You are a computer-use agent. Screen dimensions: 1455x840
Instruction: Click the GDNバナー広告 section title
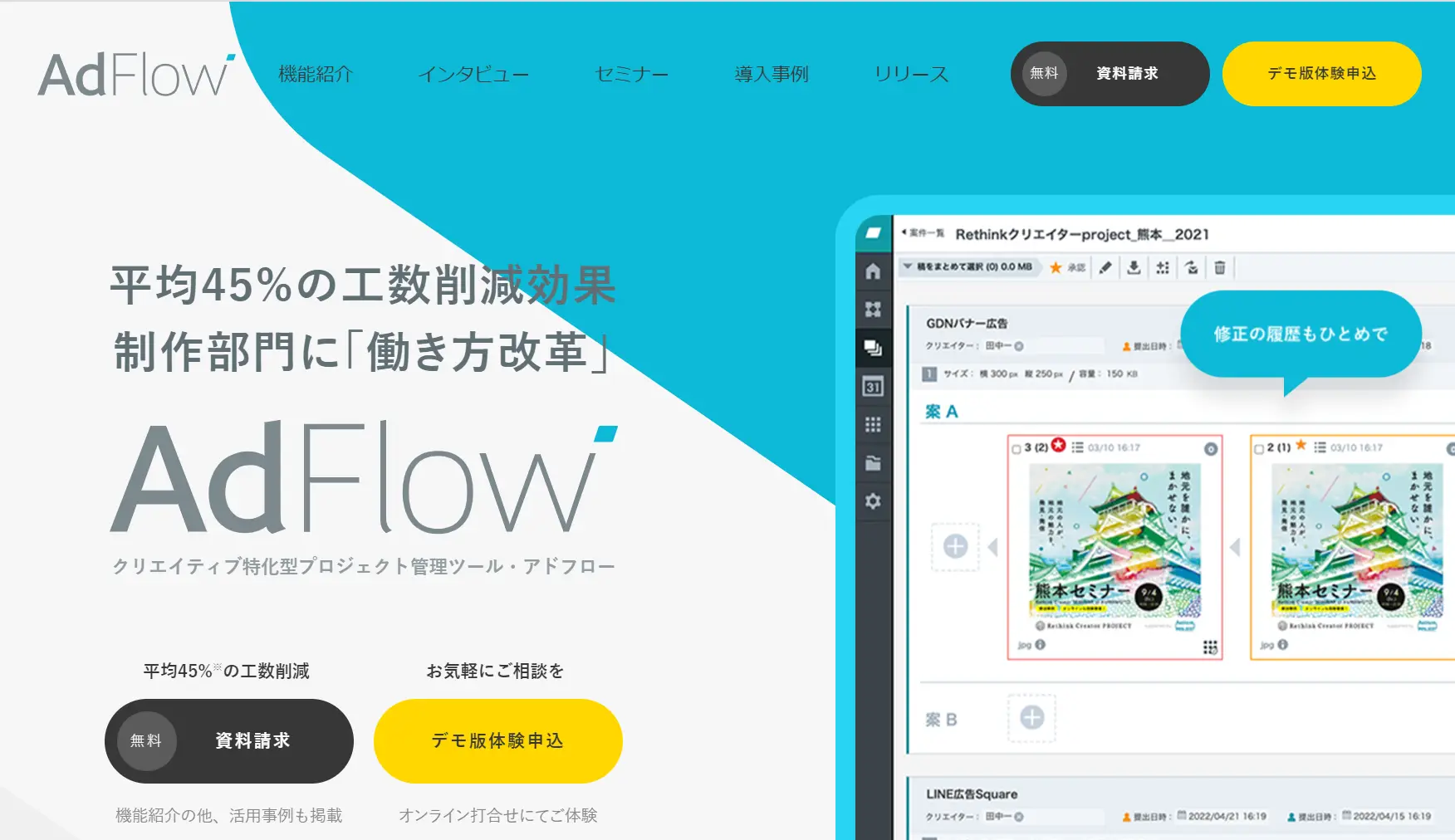pos(967,323)
